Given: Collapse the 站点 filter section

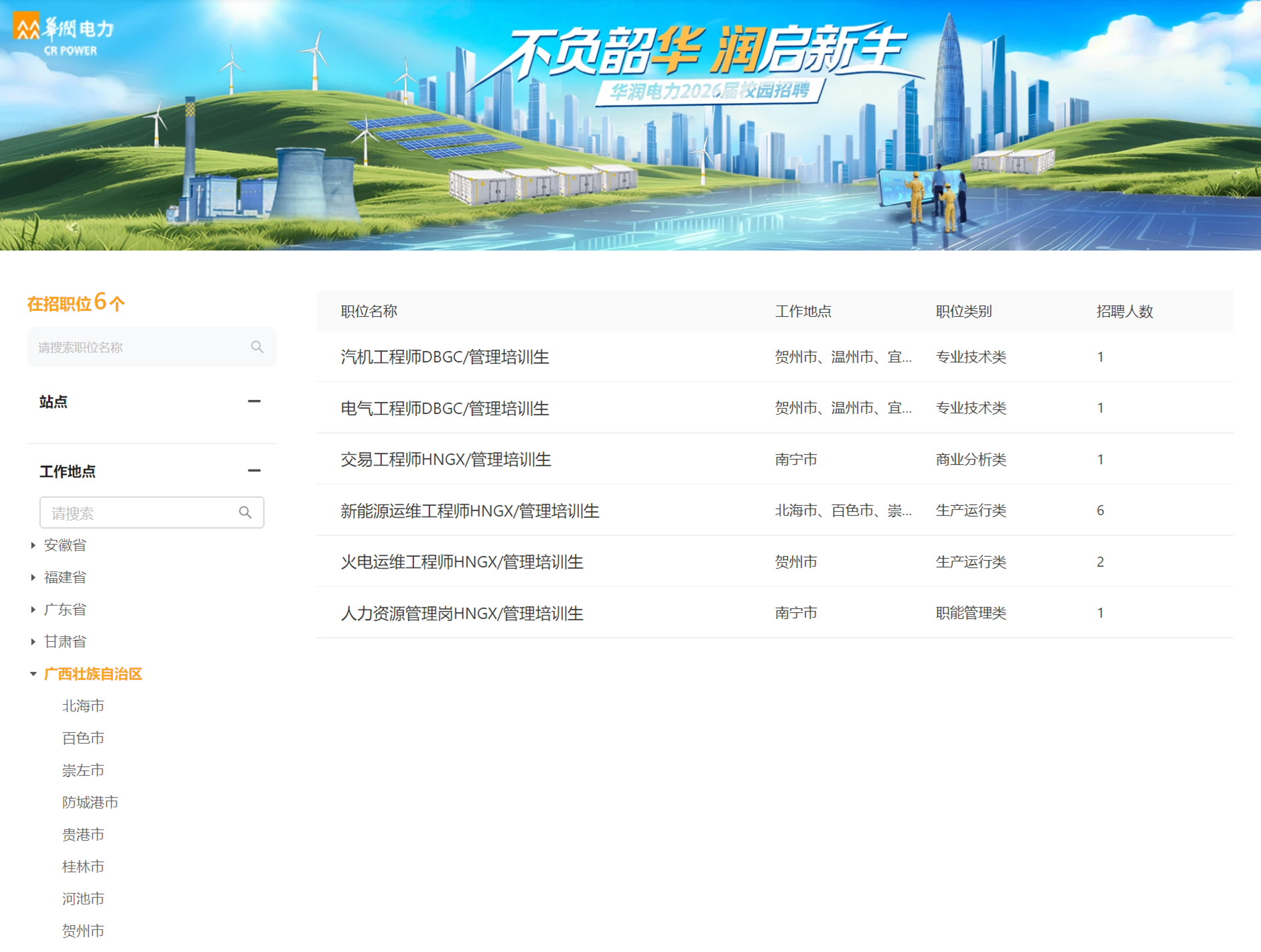Looking at the screenshot, I should click(254, 401).
